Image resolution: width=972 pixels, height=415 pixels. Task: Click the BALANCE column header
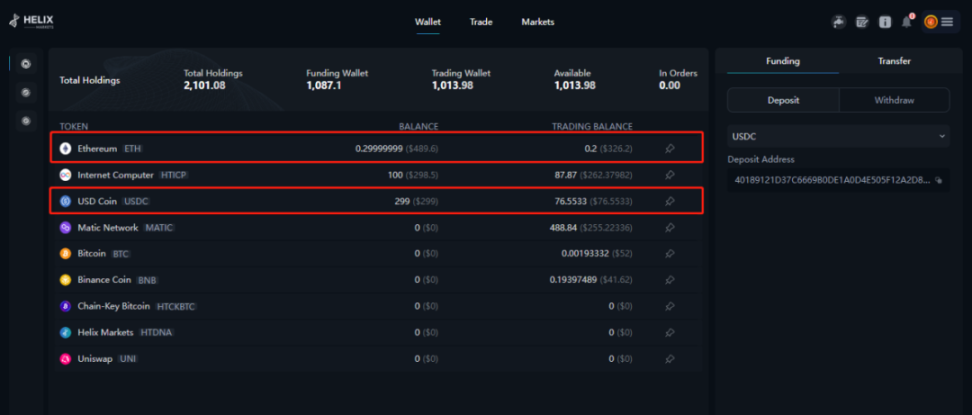(x=418, y=127)
